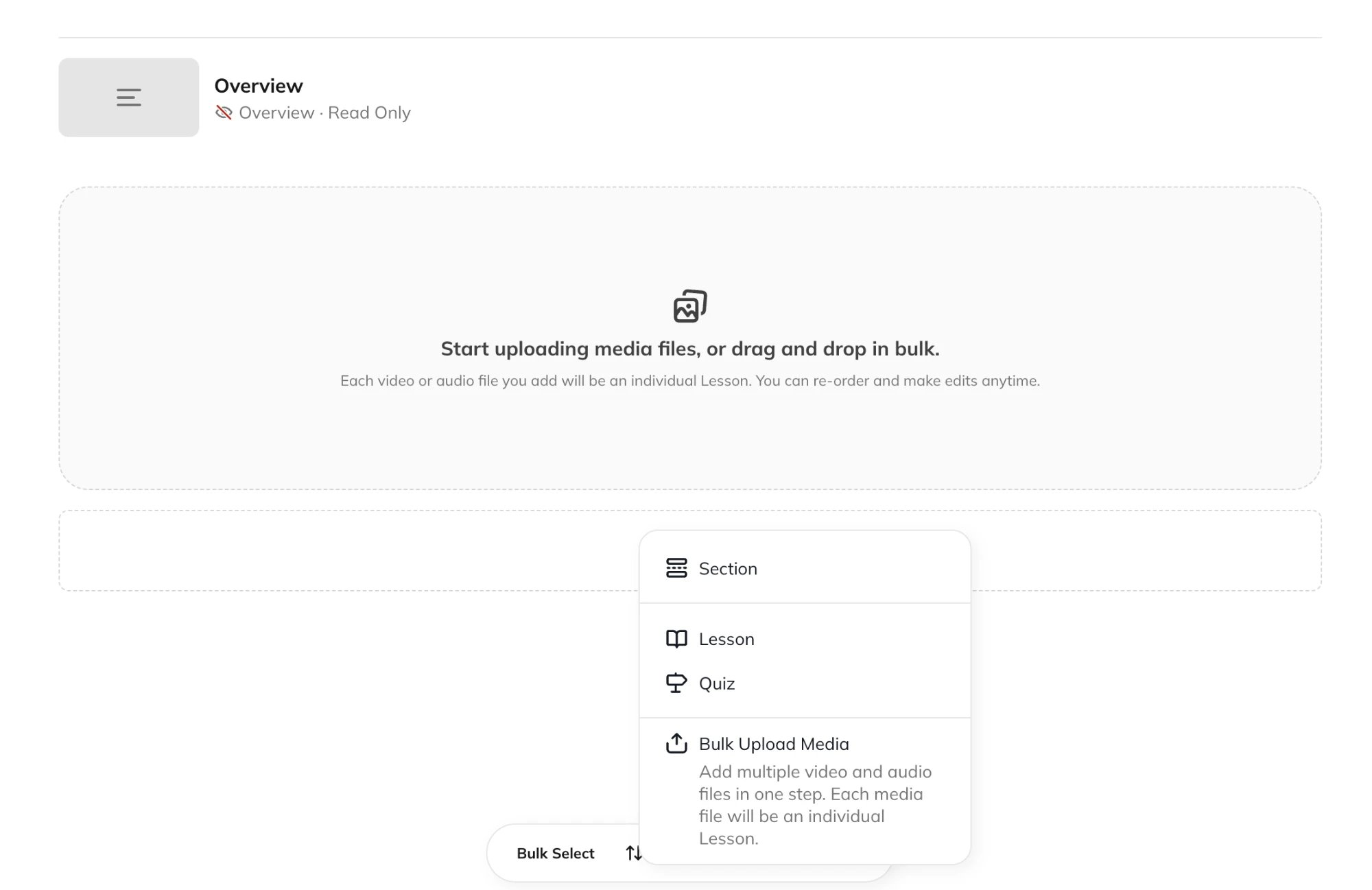Click 'Add multiple video and audio' description
Viewport: 1372px width, 890px height.
coord(815,805)
